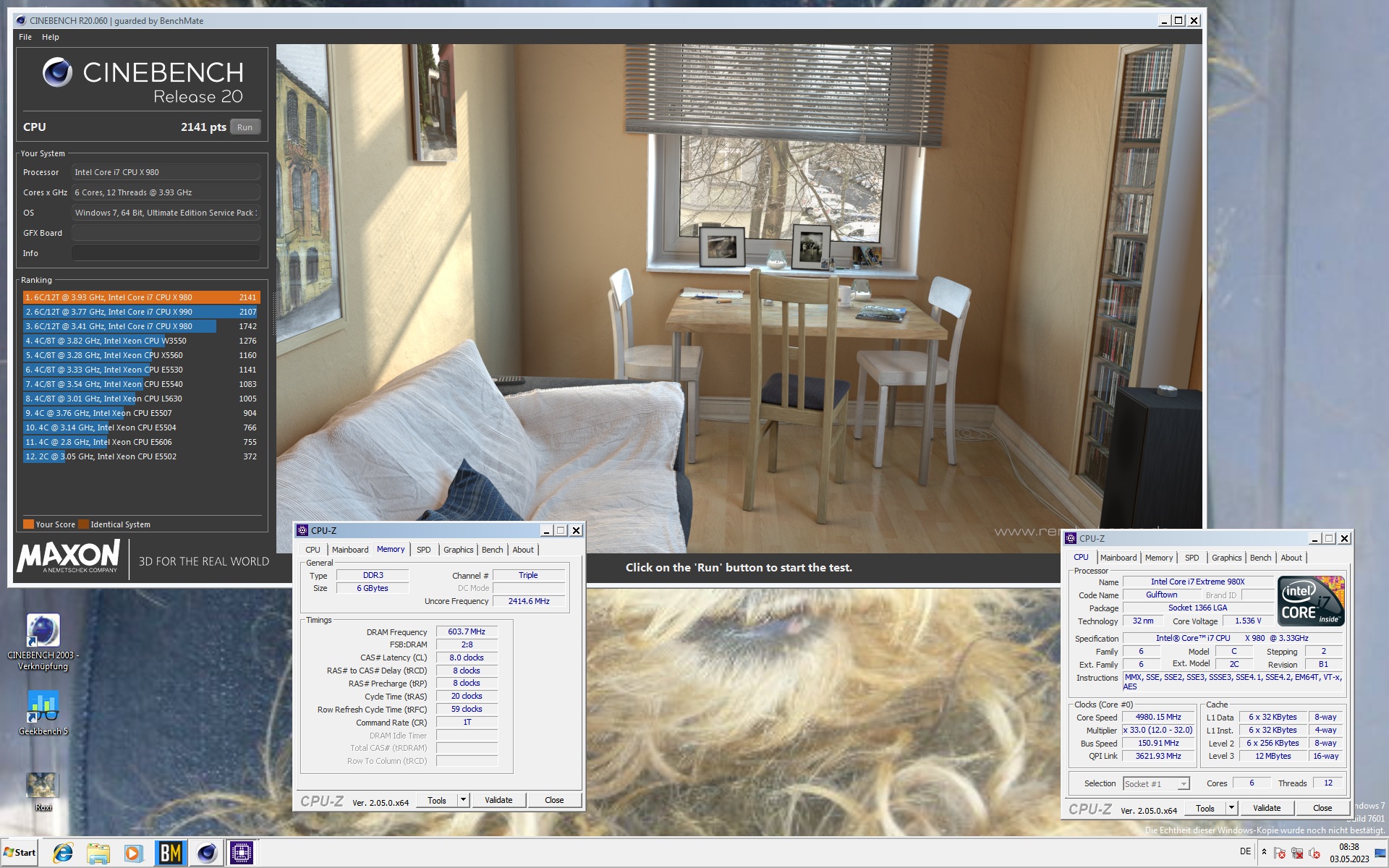Image resolution: width=1389 pixels, height=868 pixels.
Task: Select ranking row Xeon E5502
Action: point(141,456)
